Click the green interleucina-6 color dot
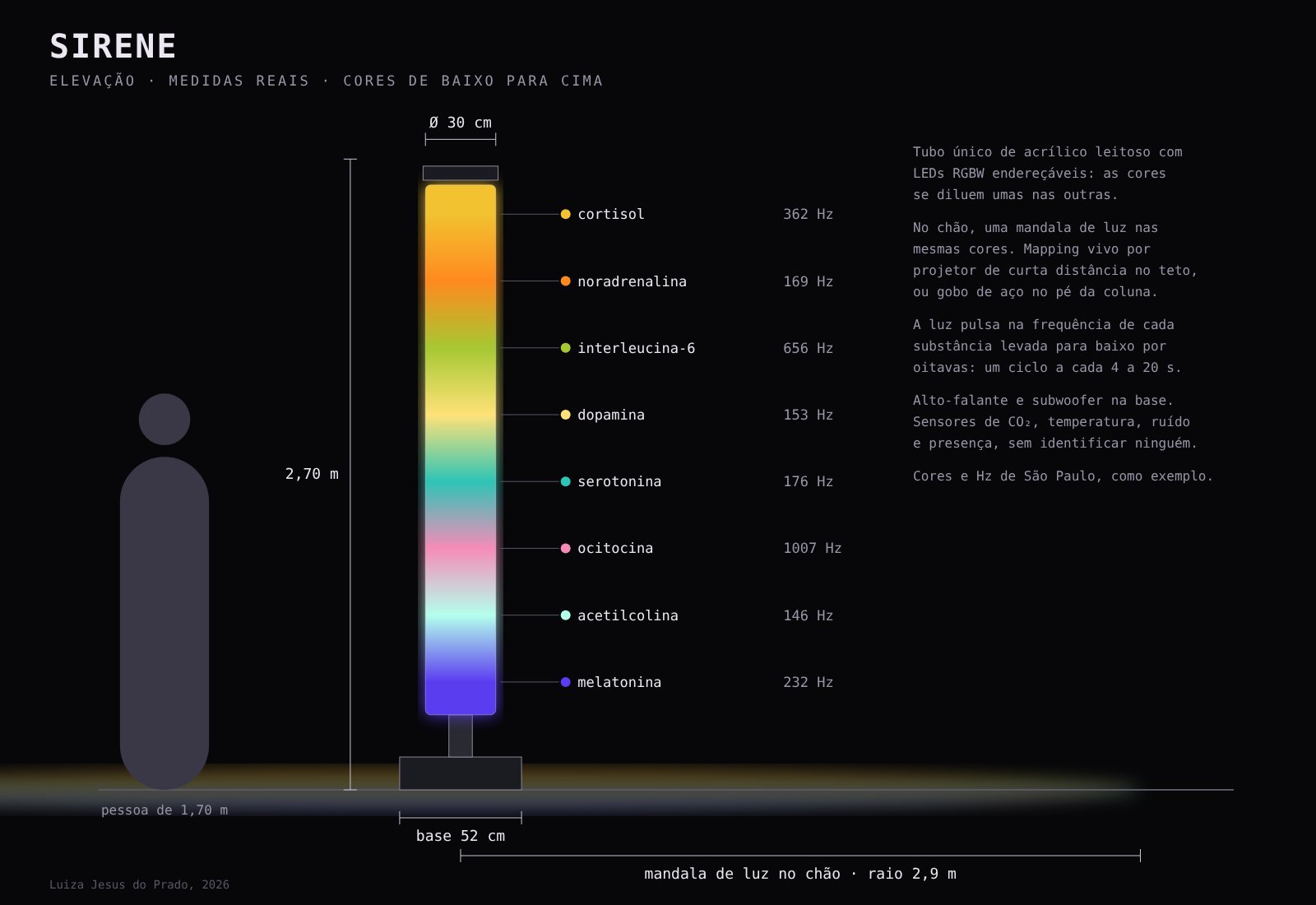The height and width of the screenshot is (905, 1316). tap(565, 348)
